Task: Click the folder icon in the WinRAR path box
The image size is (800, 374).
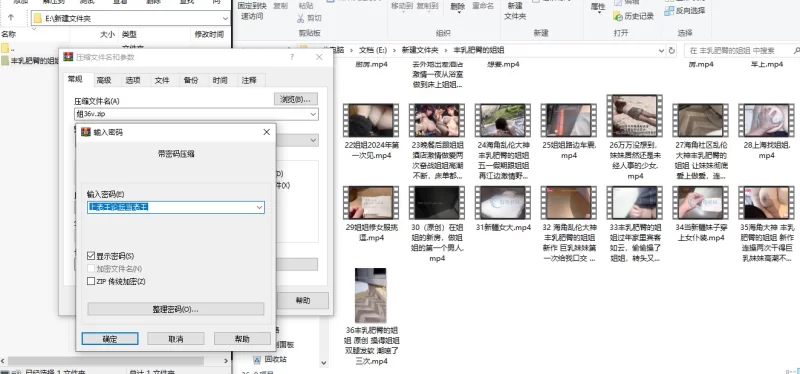Action: click(37, 18)
